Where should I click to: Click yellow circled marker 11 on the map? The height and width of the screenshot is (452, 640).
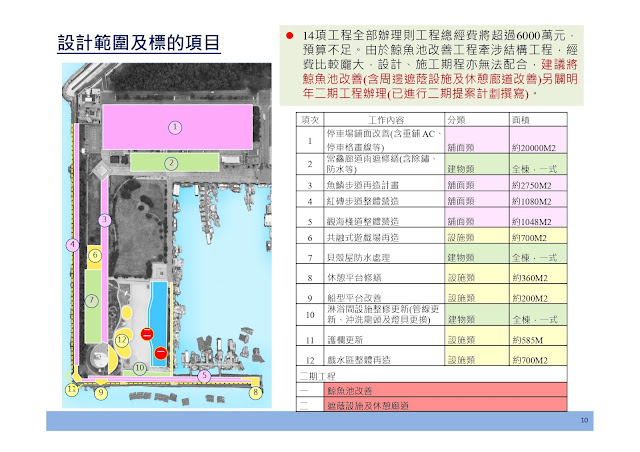click(x=72, y=389)
